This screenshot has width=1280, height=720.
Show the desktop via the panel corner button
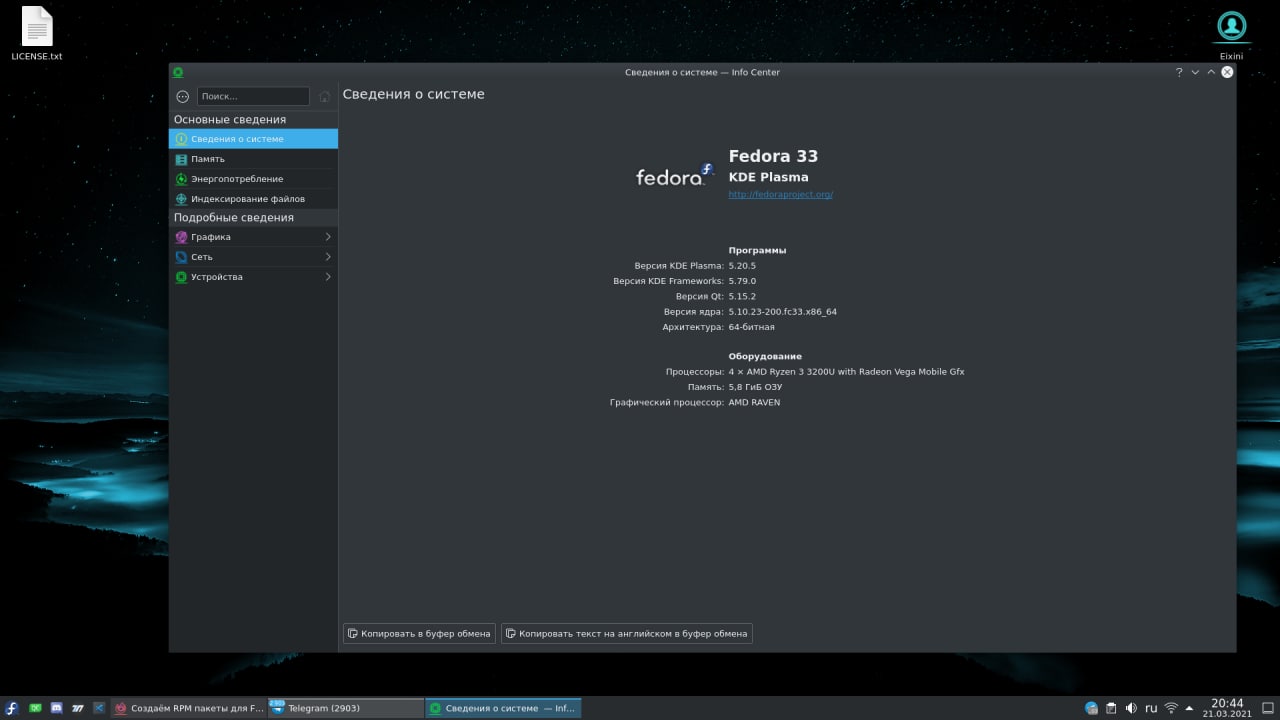(1268, 708)
